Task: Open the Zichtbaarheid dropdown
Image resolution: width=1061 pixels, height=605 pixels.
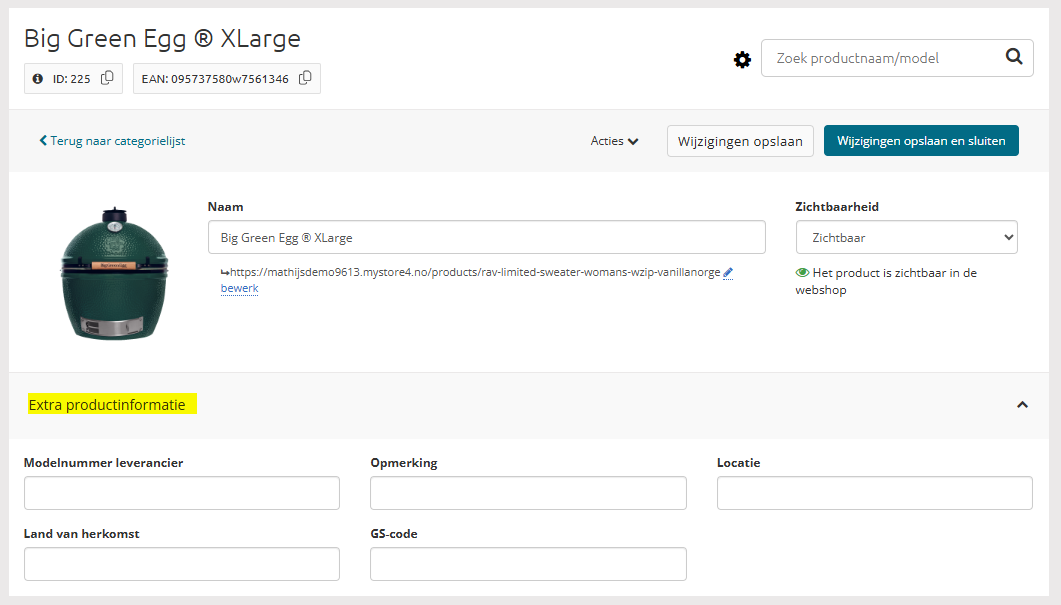Action: click(x=907, y=238)
